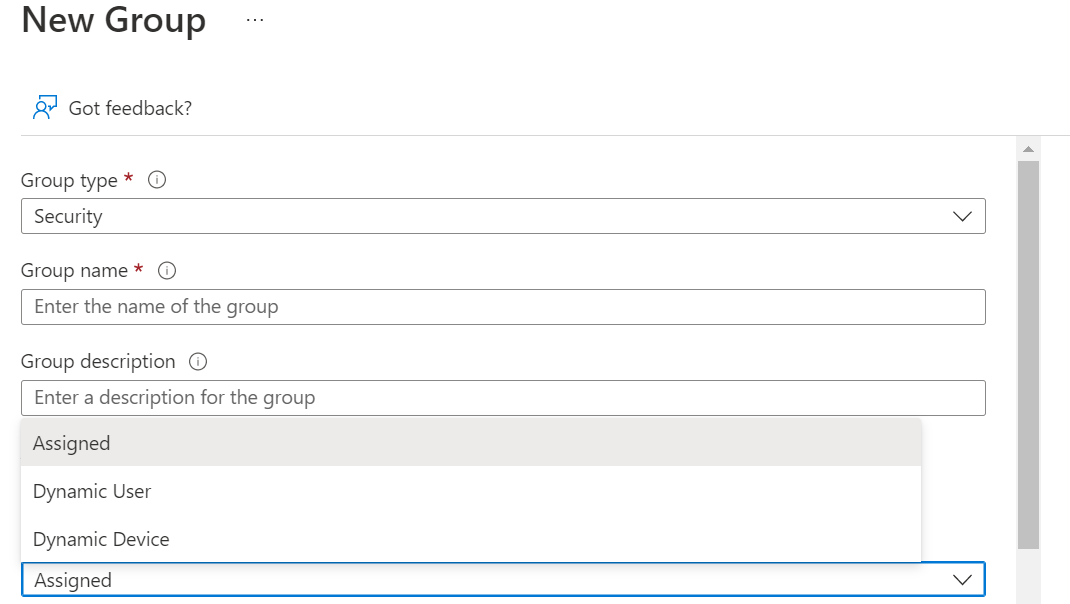1070x604 pixels.
Task: Click the Group type chevron arrow
Action: [962, 216]
